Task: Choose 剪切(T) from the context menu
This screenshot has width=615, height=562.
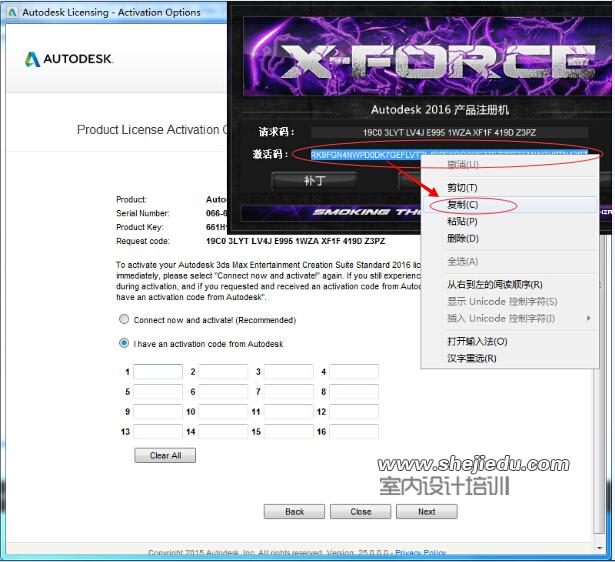Action: tap(510, 188)
